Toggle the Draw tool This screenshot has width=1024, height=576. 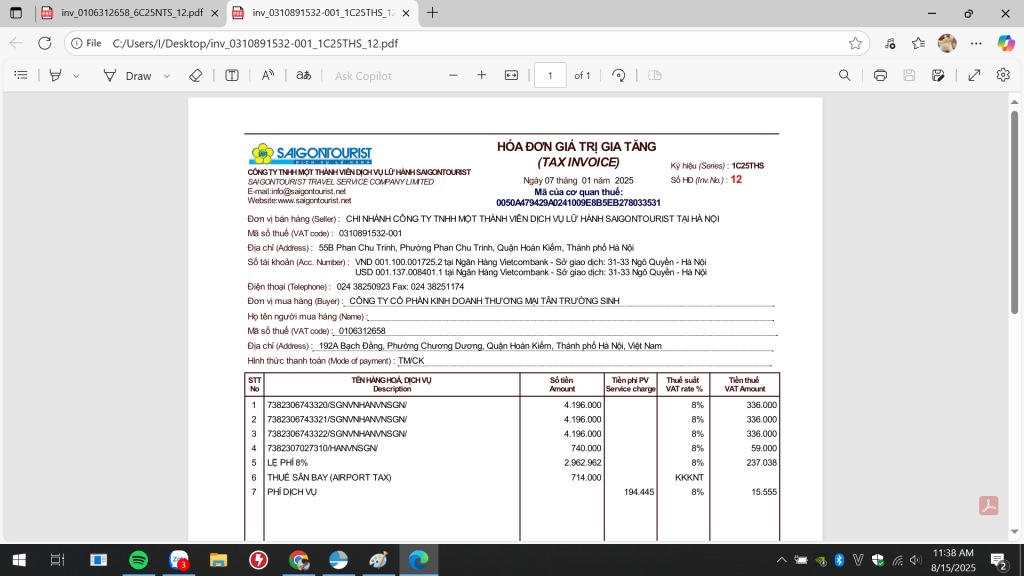pos(128,75)
